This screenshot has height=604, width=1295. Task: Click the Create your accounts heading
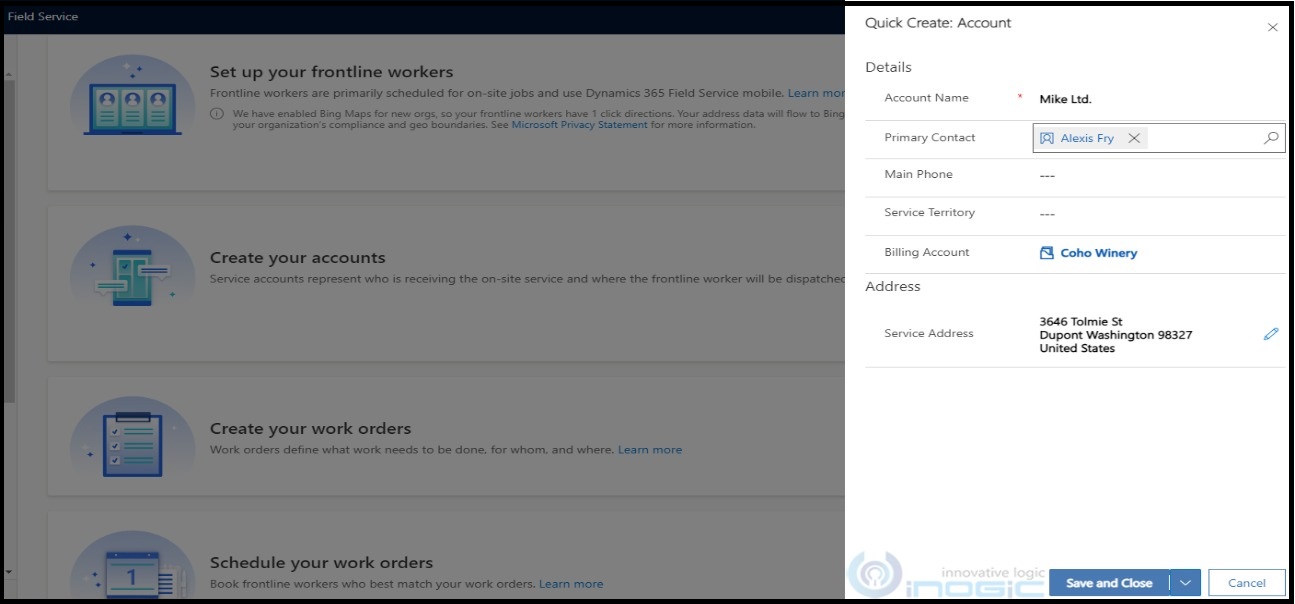click(298, 258)
